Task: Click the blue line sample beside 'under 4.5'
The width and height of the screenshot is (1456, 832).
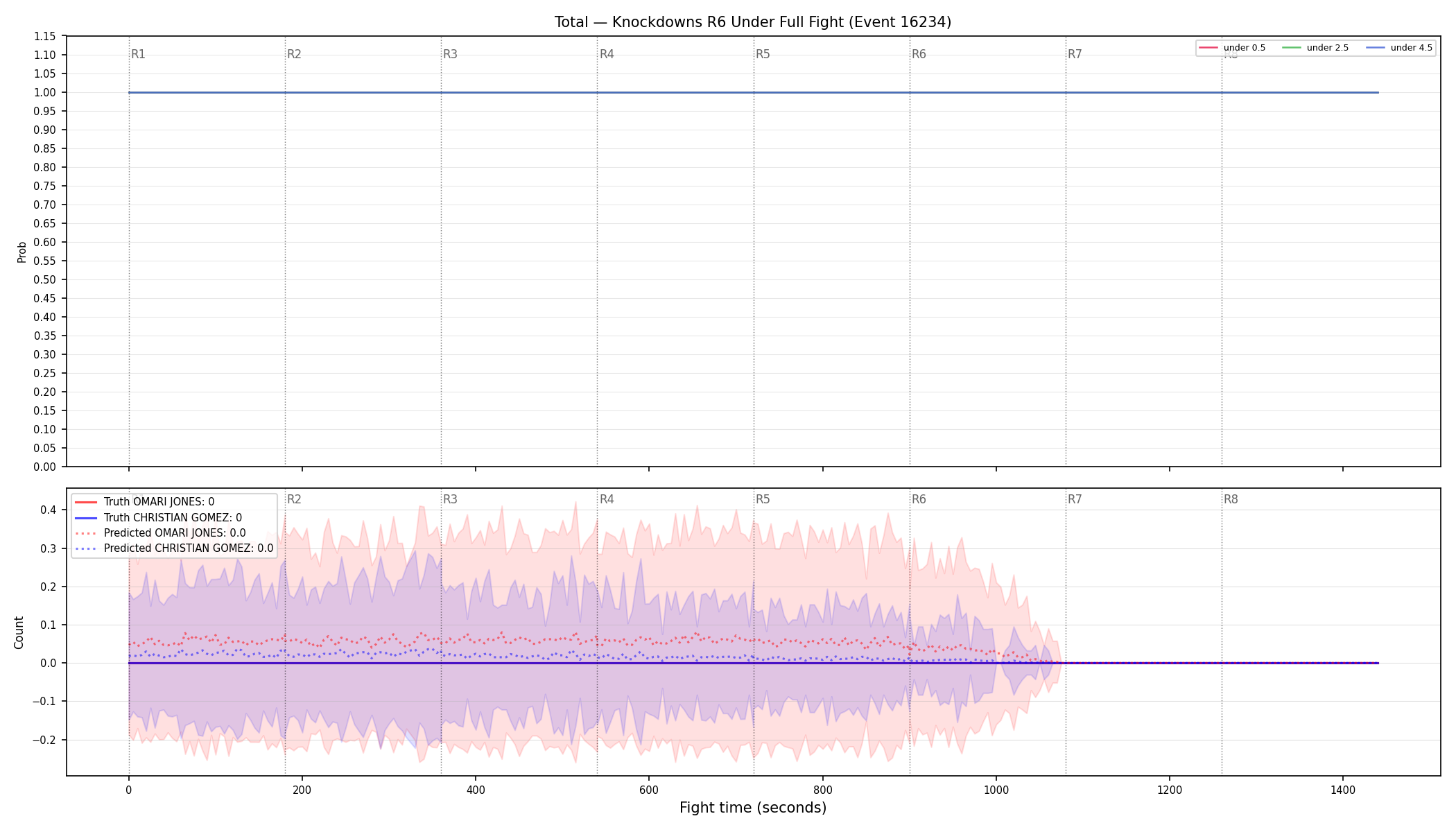Action: pyautogui.click(x=1376, y=48)
